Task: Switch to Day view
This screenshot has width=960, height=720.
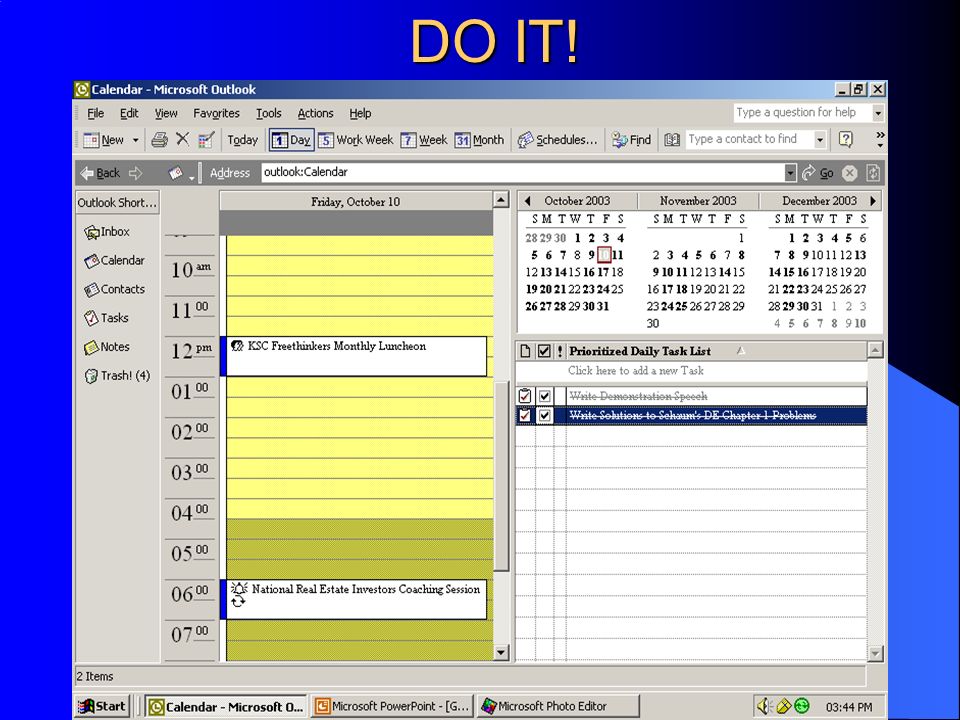Action: (x=291, y=140)
